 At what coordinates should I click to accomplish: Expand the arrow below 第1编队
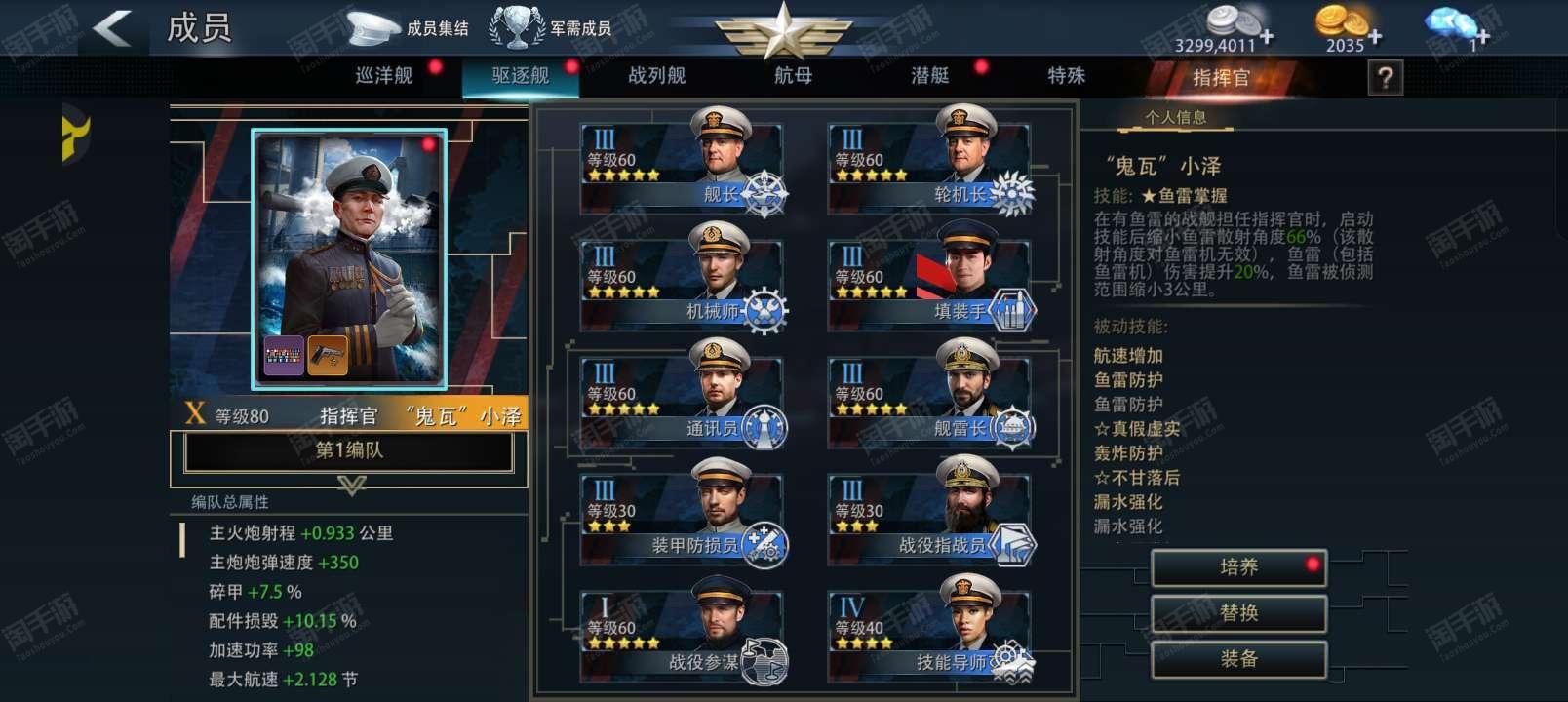(x=351, y=485)
